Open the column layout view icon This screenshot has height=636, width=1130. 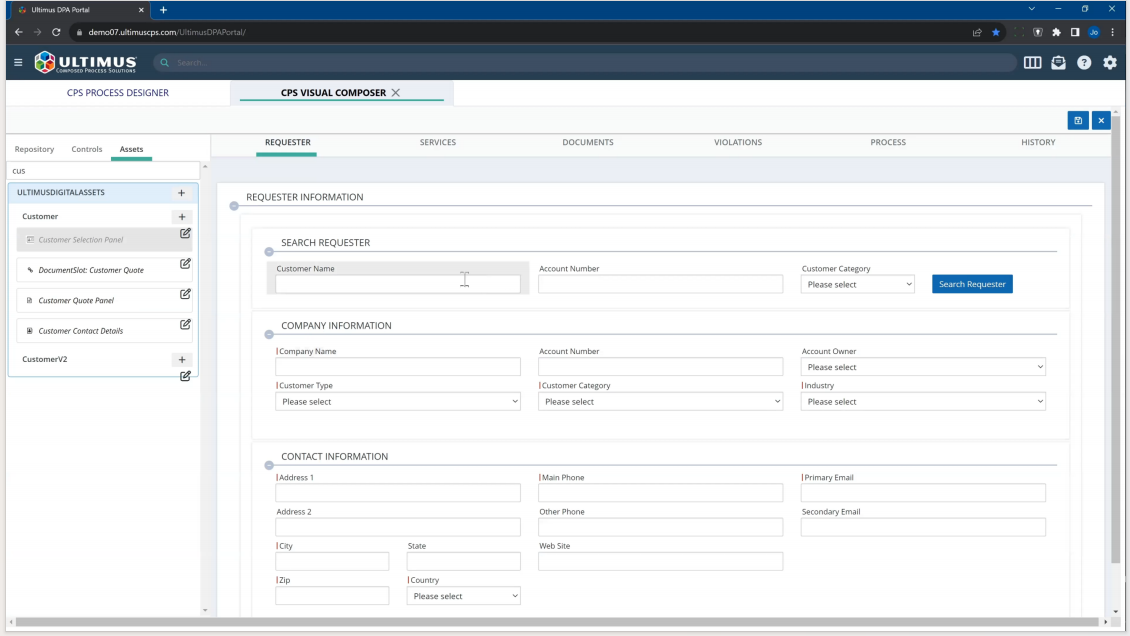(x=1032, y=63)
